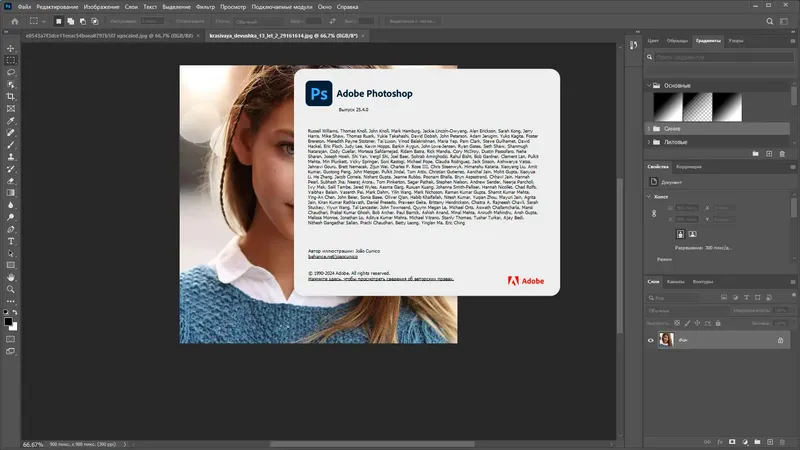Open the Фильтр menu
Viewport: 800px width, 450px height.
point(205,7)
